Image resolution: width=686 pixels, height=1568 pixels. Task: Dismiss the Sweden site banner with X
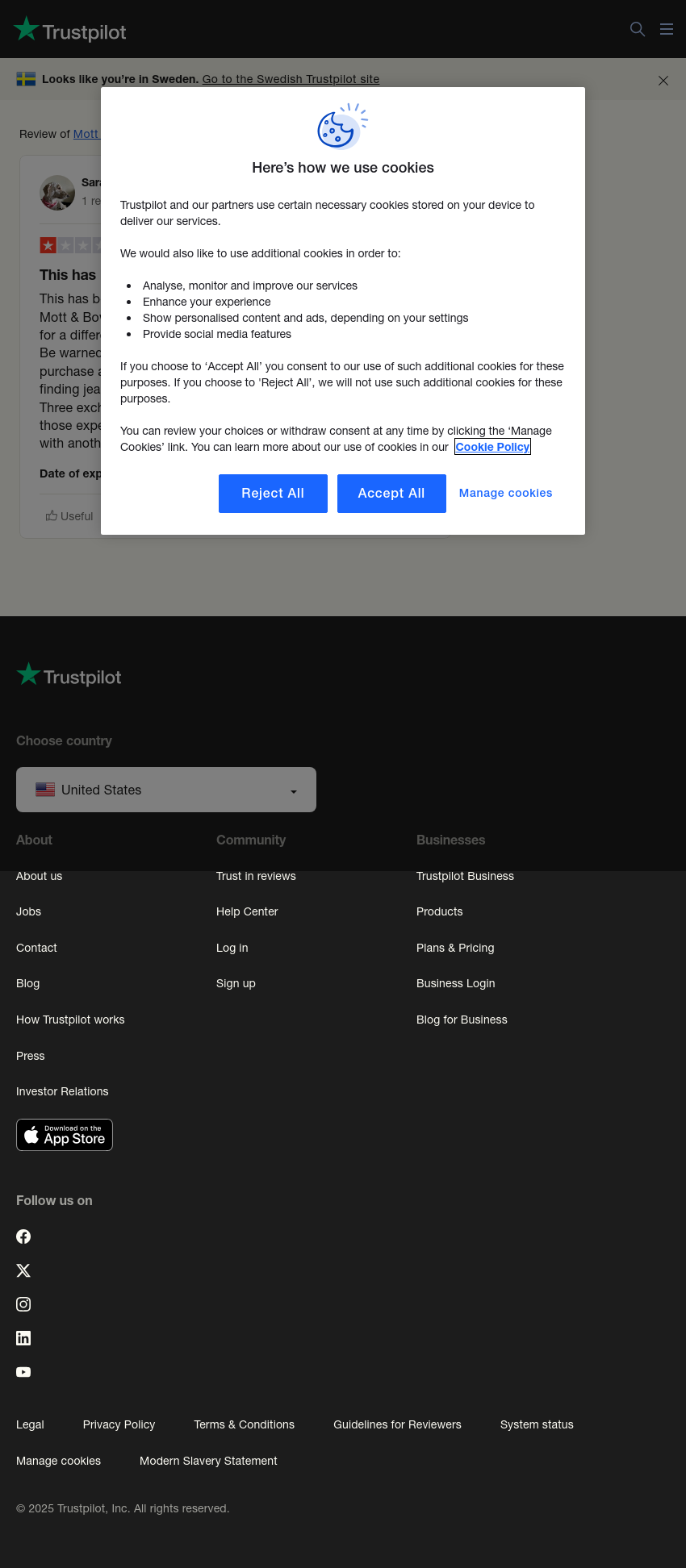point(663,81)
